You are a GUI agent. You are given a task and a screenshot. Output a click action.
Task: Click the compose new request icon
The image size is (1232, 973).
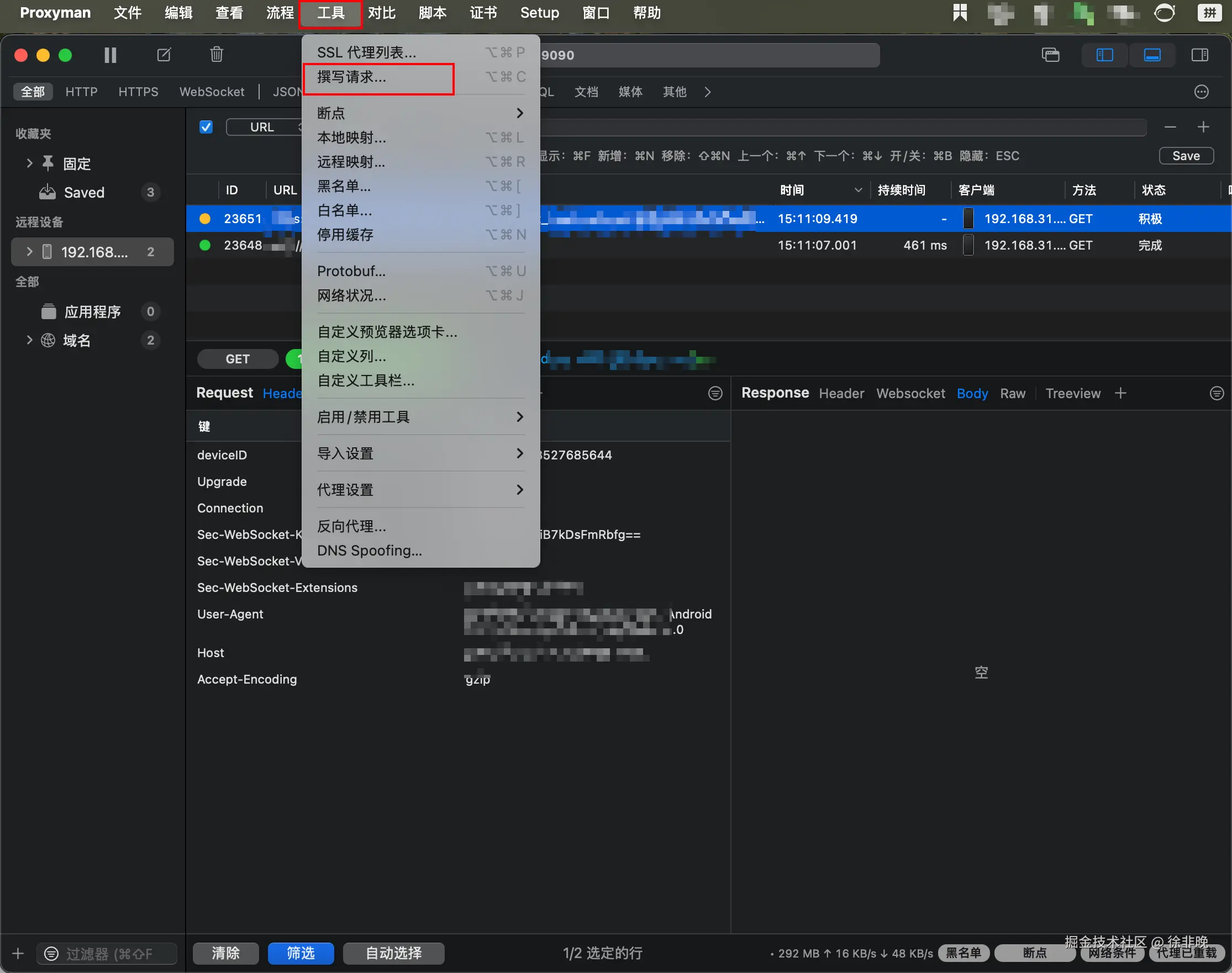(164, 55)
